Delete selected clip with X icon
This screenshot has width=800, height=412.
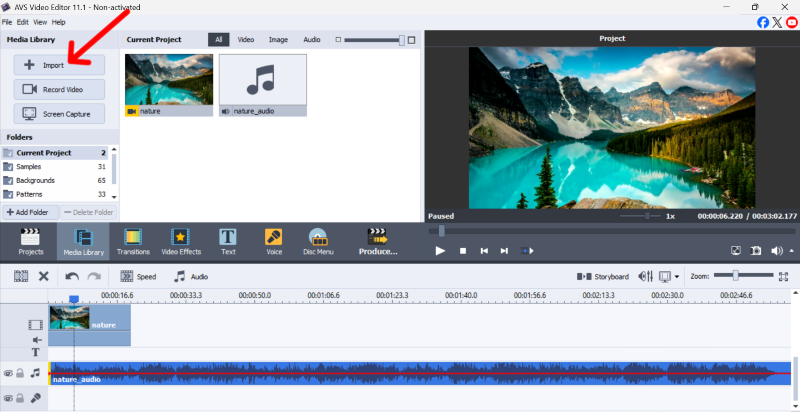tap(44, 276)
